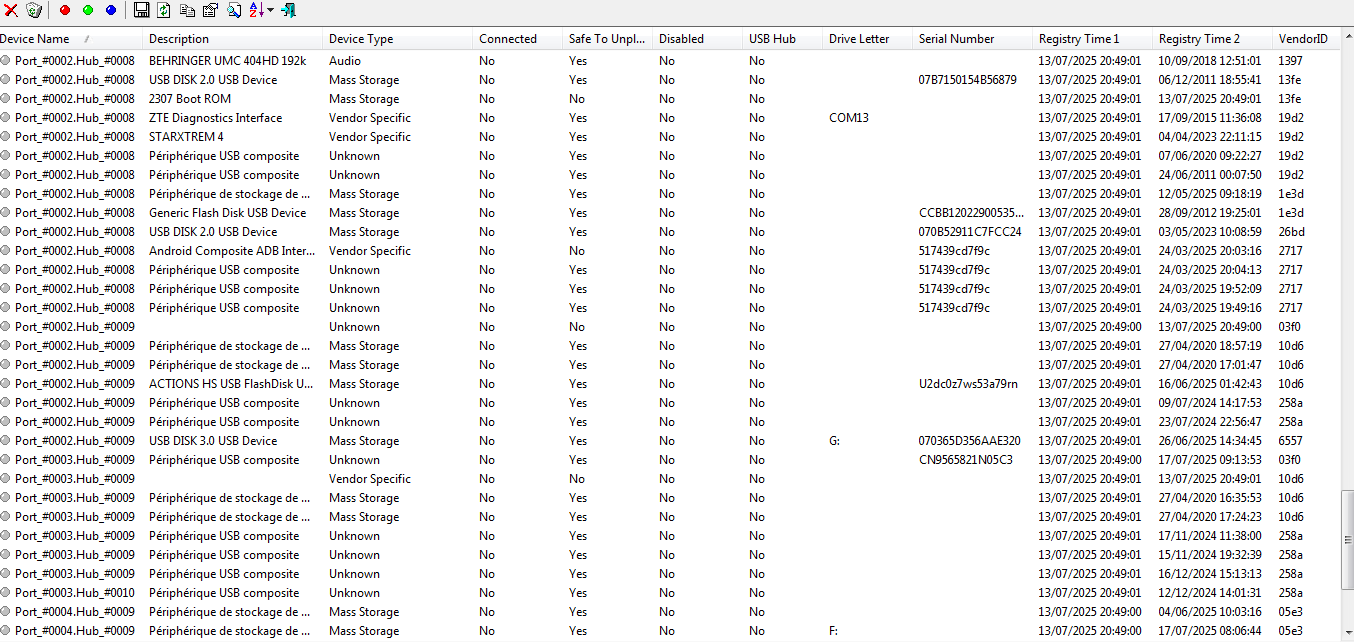
Task: Click serial number 070365D356AAE320
Action: [x=970, y=440]
